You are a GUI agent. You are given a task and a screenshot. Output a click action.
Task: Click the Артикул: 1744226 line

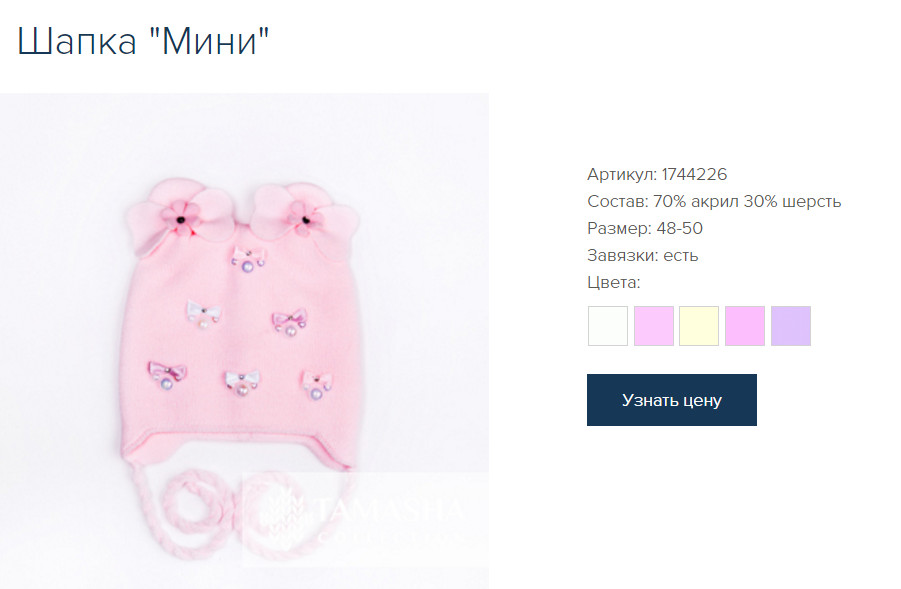pyautogui.click(x=657, y=174)
